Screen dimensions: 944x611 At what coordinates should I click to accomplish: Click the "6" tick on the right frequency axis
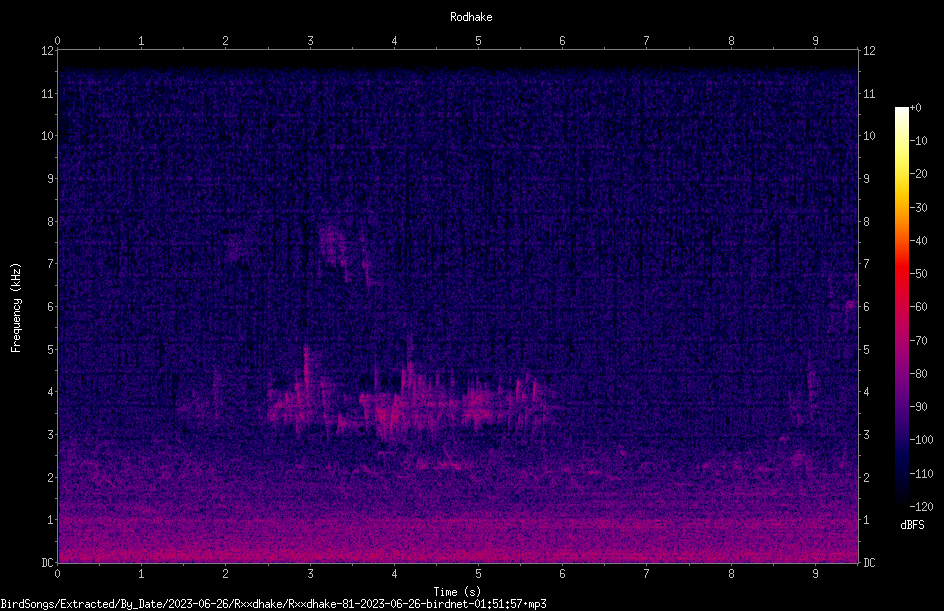tap(866, 306)
